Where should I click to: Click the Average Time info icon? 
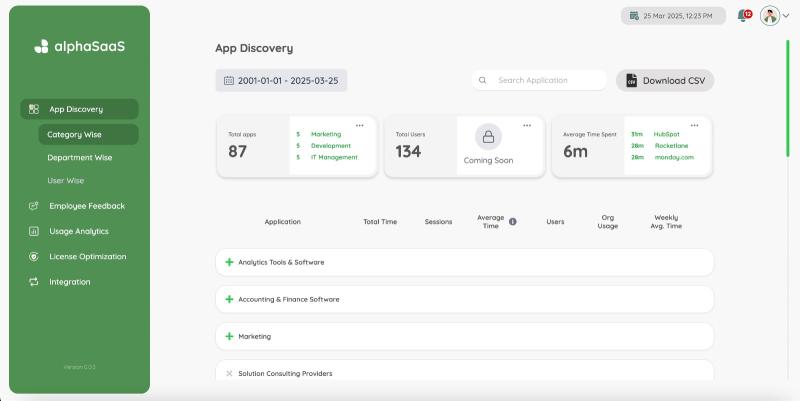coord(513,221)
